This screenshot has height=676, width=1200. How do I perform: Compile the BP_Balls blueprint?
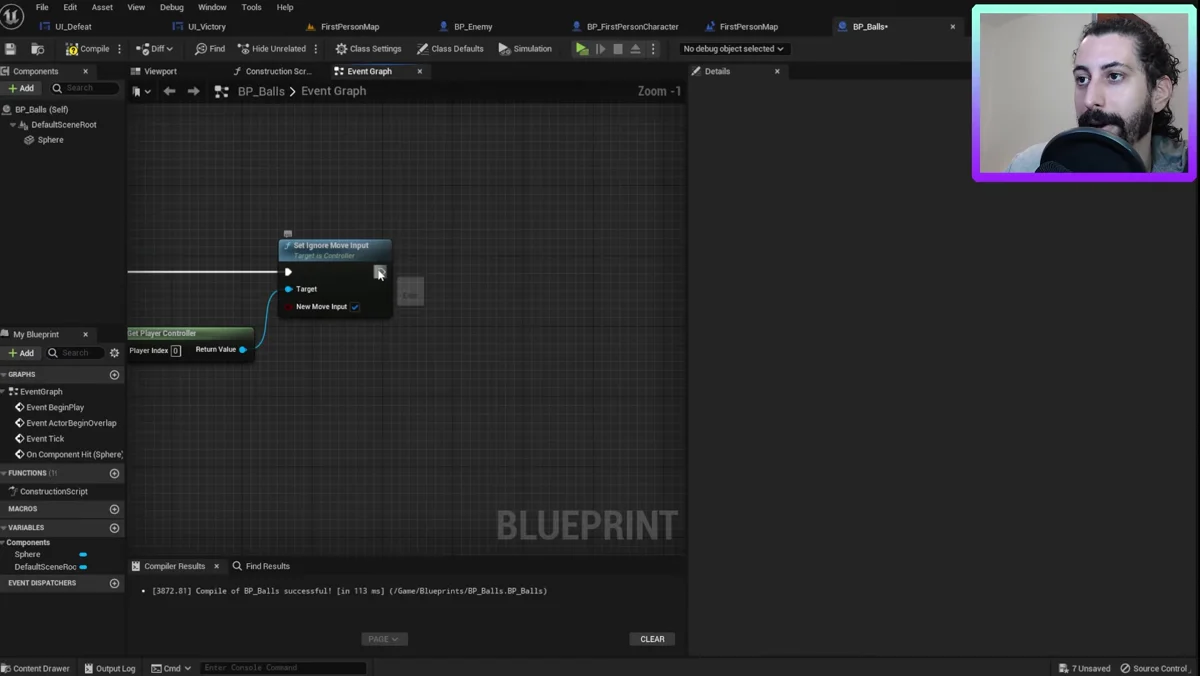tap(88, 49)
